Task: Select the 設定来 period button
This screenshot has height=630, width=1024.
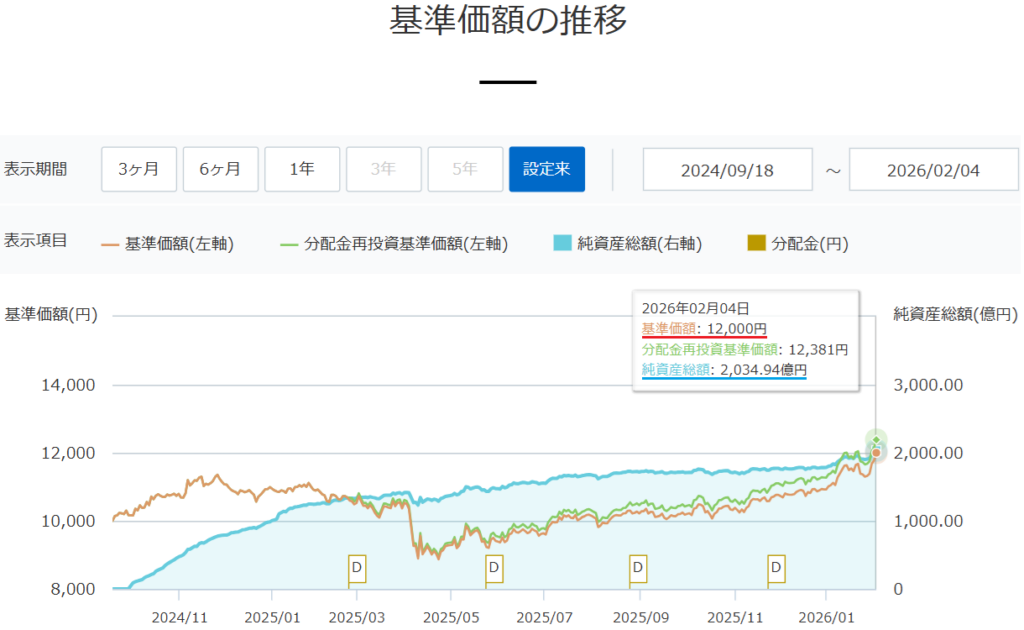Action: click(x=547, y=169)
